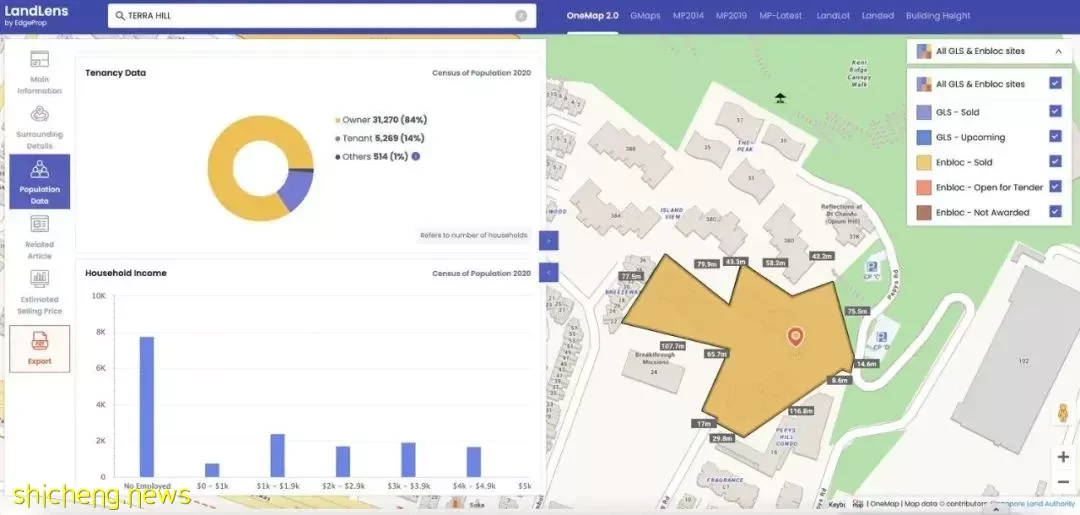Click in the TERRA HILL search field
The width and height of the screenshot is (1080, 515).
click(x=322, y=16)
